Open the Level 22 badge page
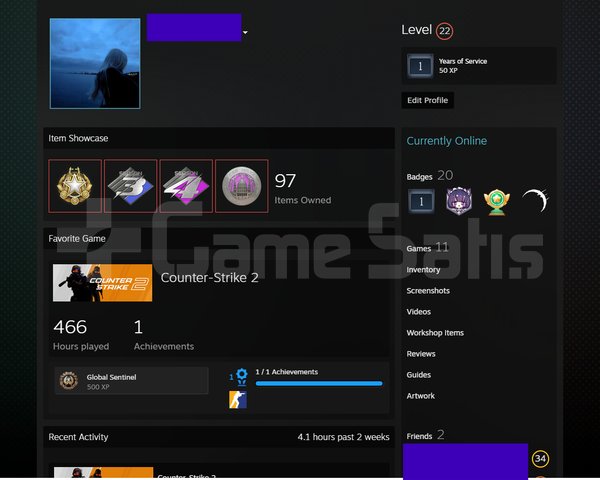 coord(444,31)
